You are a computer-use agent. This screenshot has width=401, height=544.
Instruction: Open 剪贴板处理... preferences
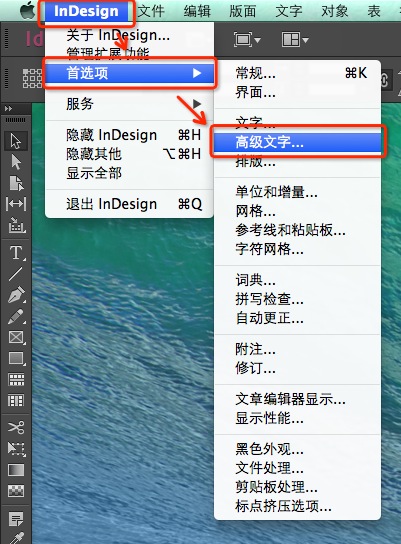298,486
